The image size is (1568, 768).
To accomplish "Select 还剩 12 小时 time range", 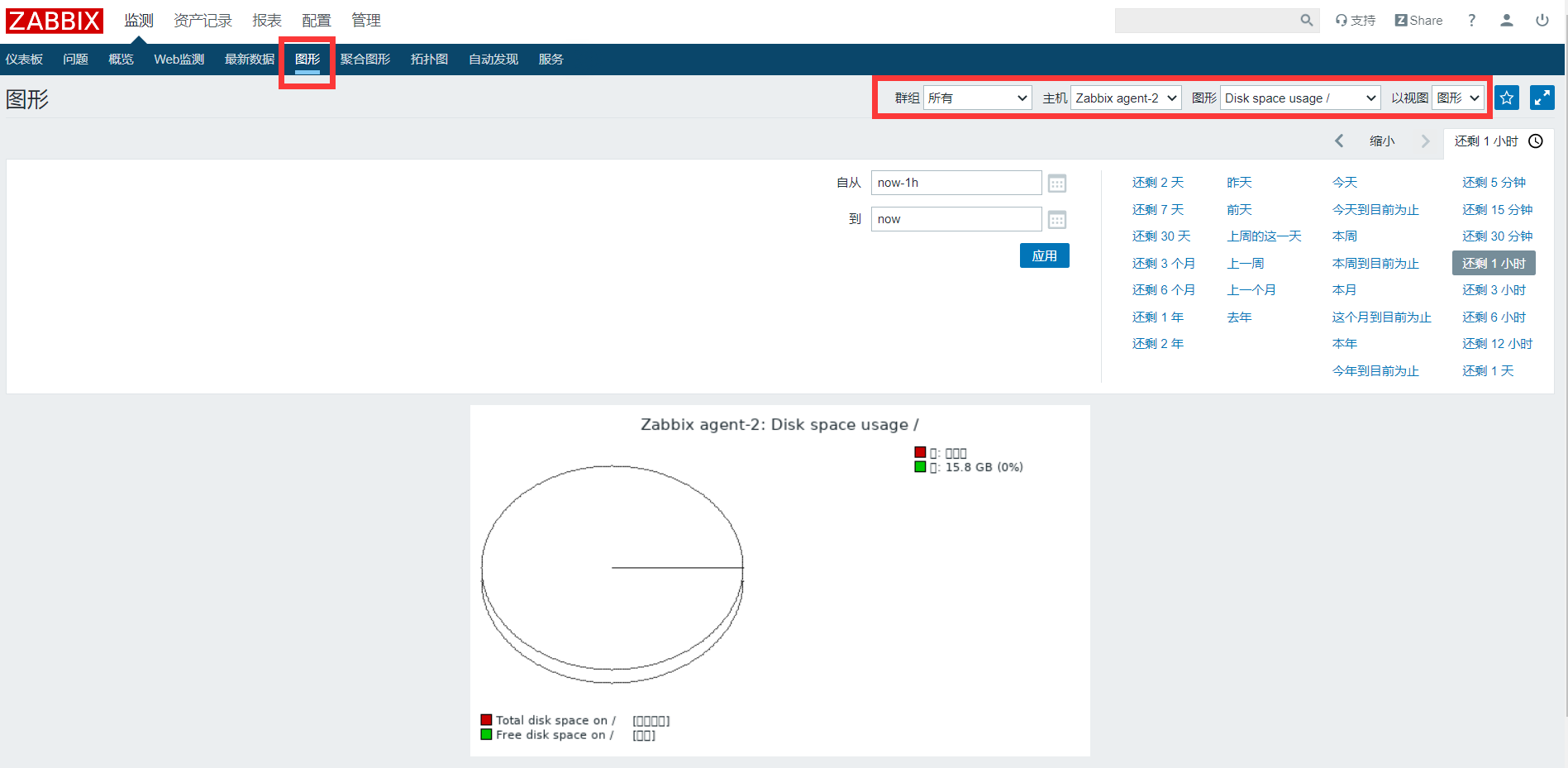I will coord(1497,344).
